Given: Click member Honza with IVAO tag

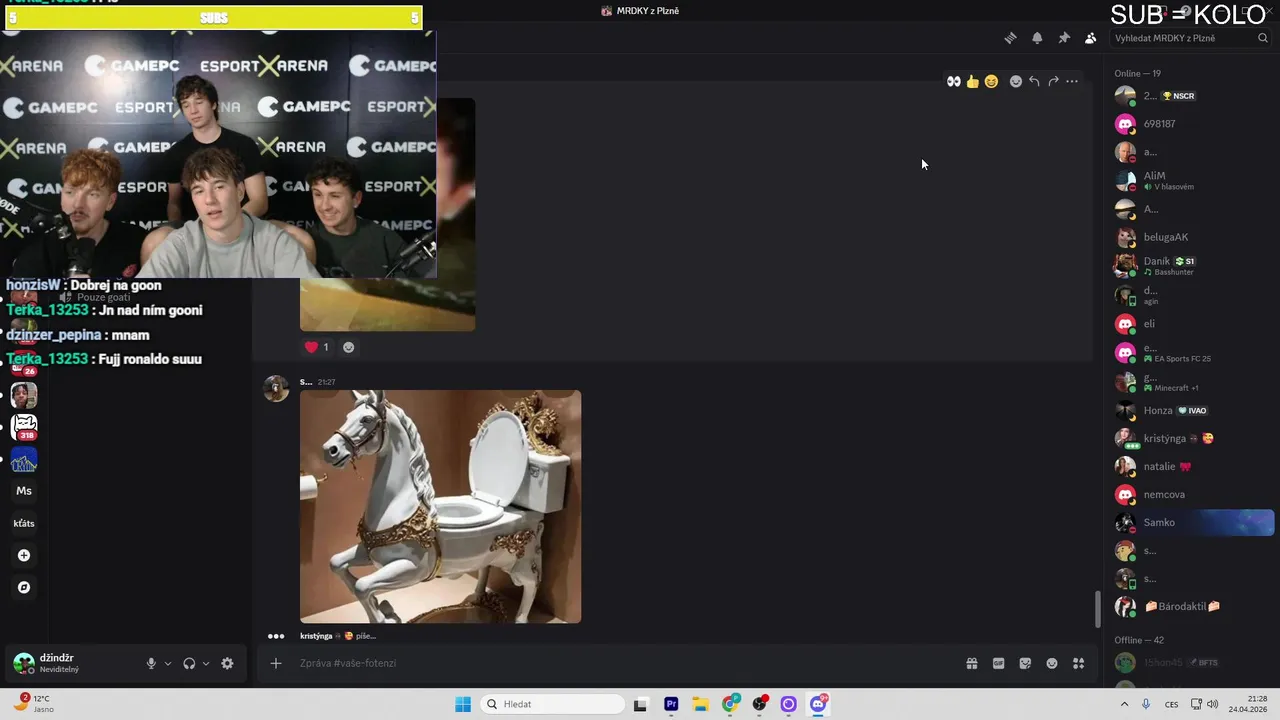Looking at the screenshot, I should [1194, 410].
